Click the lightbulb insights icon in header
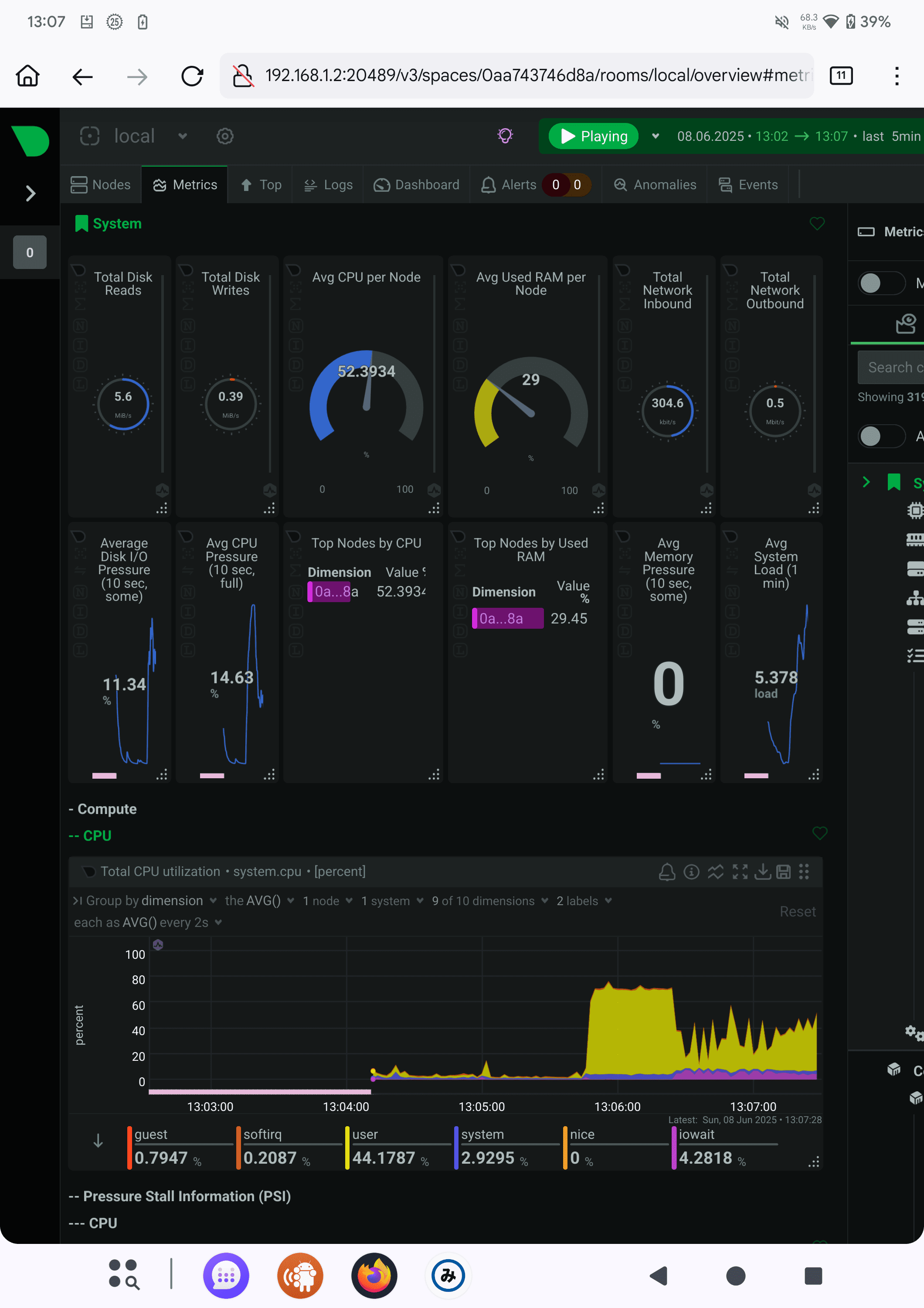Screen dimensions: 924x1308 click(505, 136)
